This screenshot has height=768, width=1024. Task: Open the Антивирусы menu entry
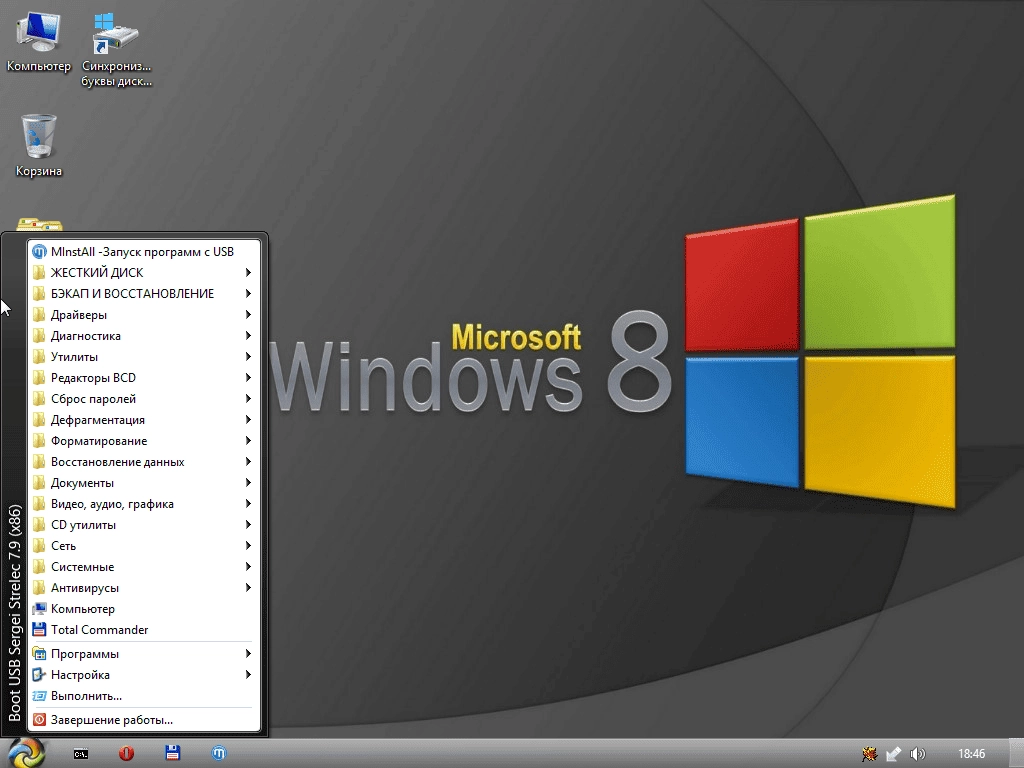point(144,588)
